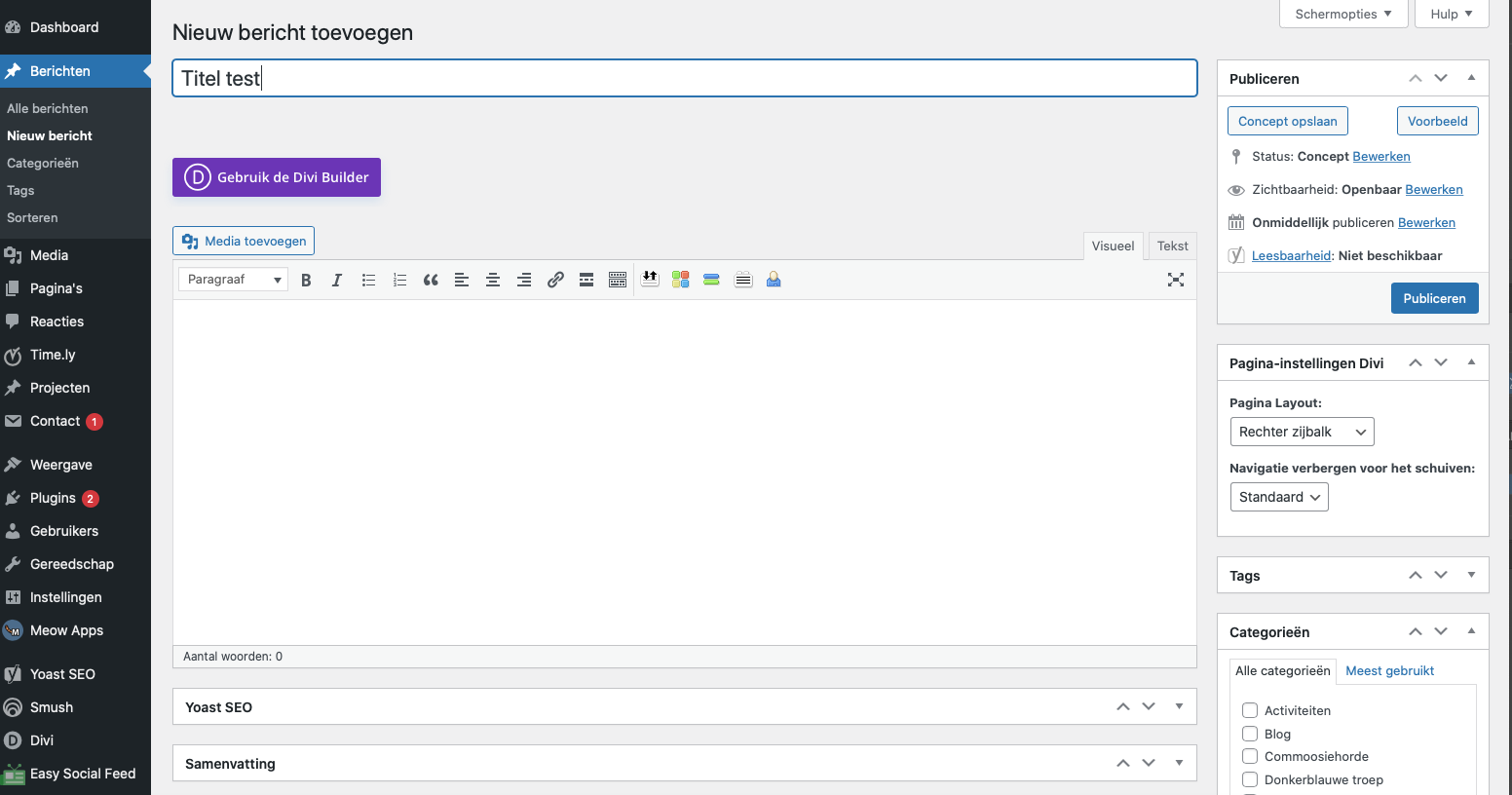Insert or edit a link

[x=555, y=280]
